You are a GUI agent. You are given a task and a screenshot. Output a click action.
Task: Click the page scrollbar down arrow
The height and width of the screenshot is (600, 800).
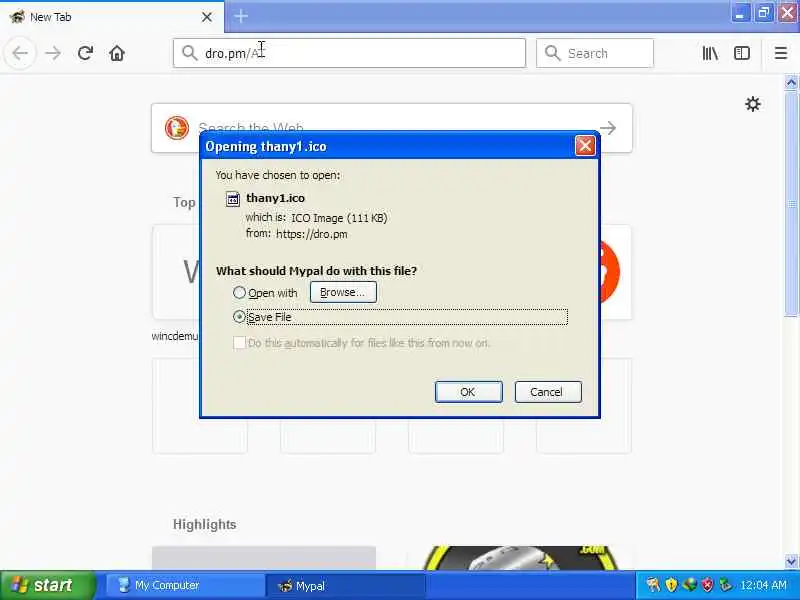(x=791, y=561)
